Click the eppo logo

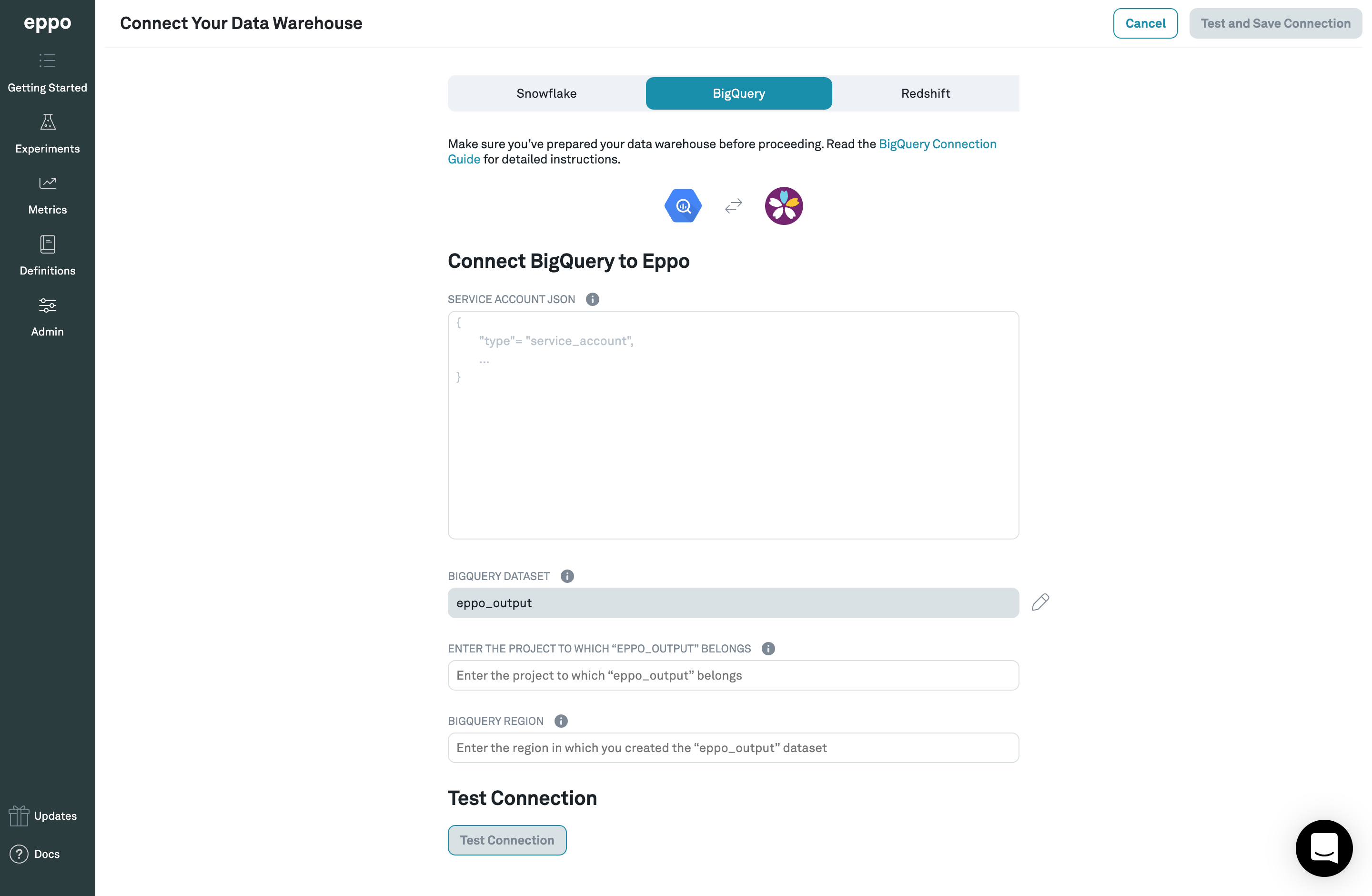(47, 23)
